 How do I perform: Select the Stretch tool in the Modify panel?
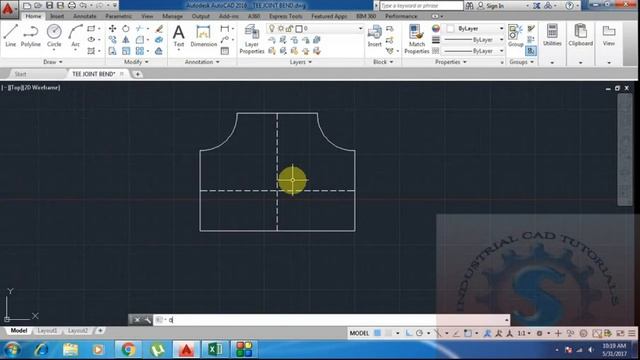click(x=112, y=51)
